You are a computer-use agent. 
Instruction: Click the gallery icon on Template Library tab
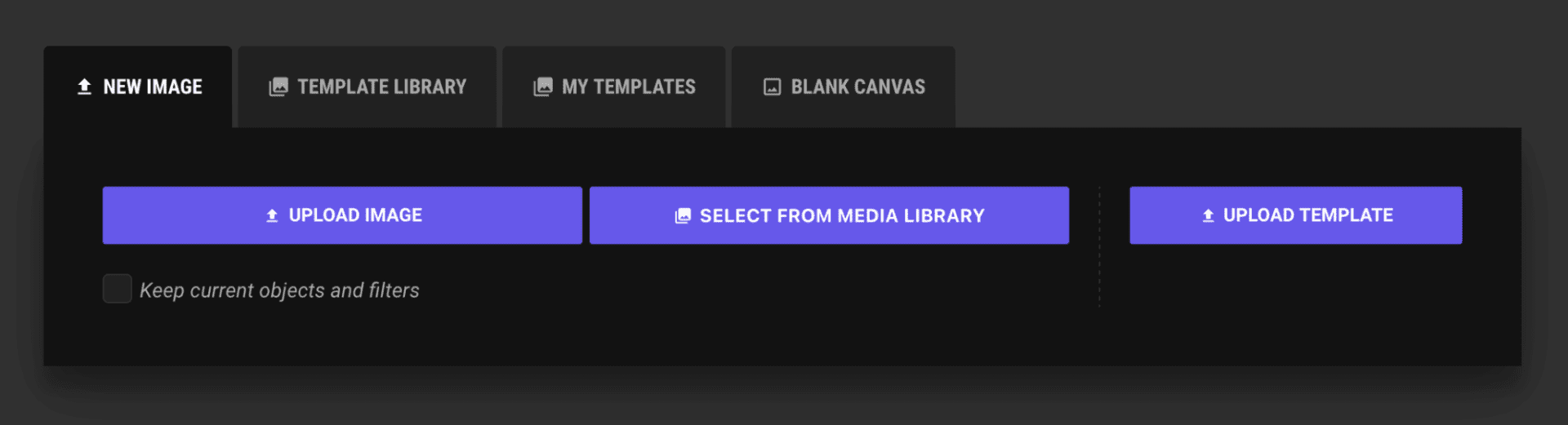[x=278, y=86]
